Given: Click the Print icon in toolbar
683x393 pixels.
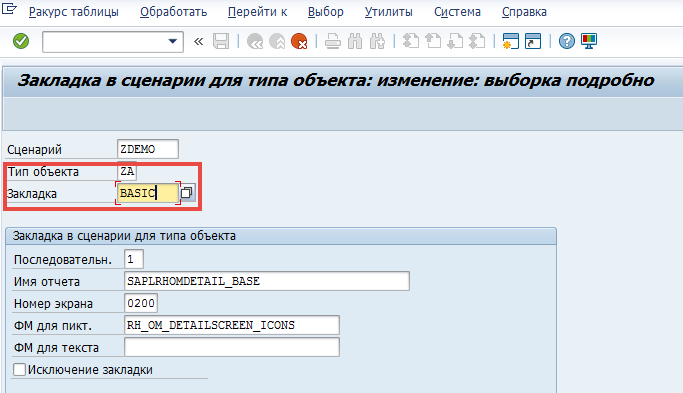Looking at the screenshot, I should pyautogui.click(x=333, y=41).
